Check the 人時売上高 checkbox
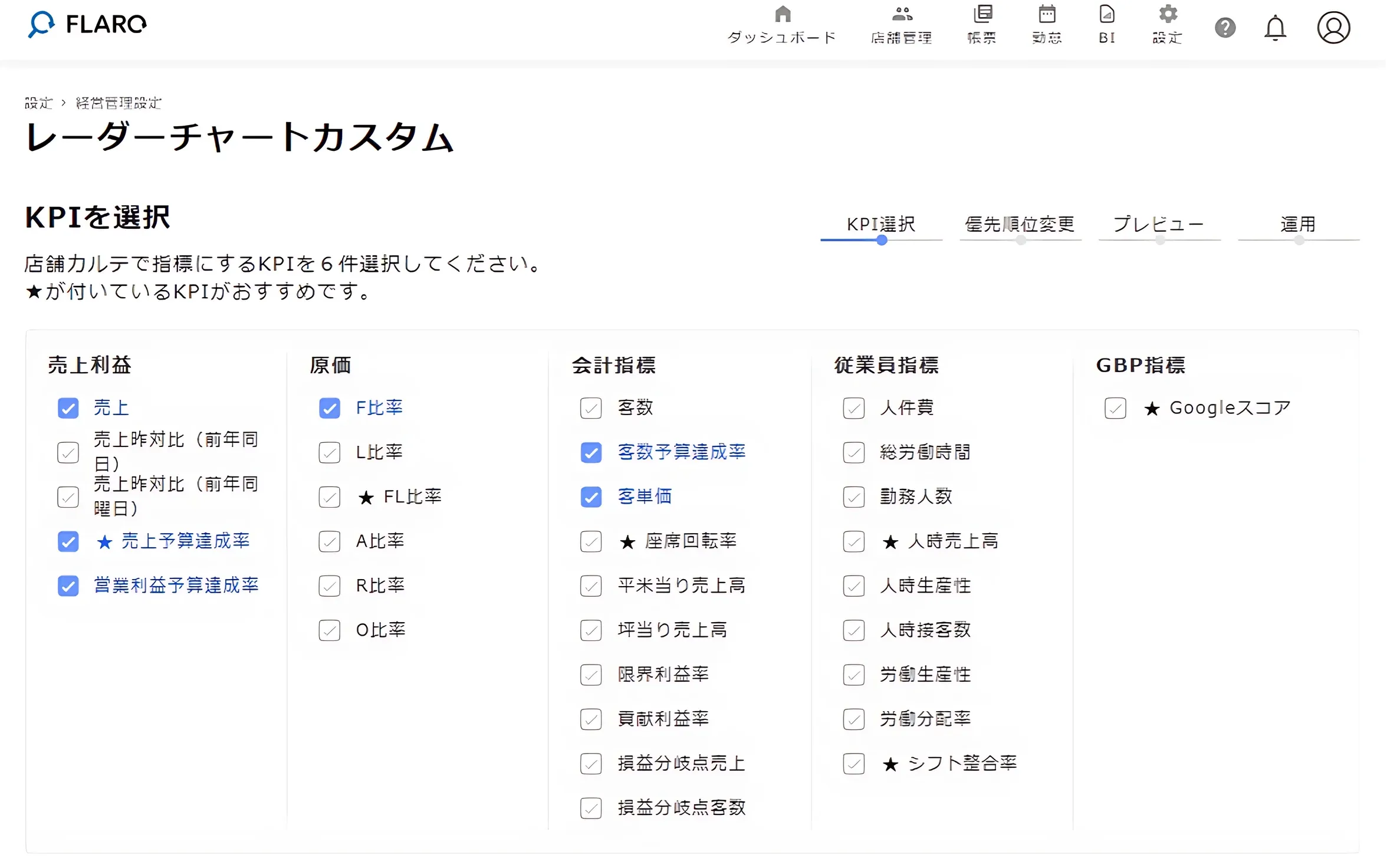 (x=853, y=541)
